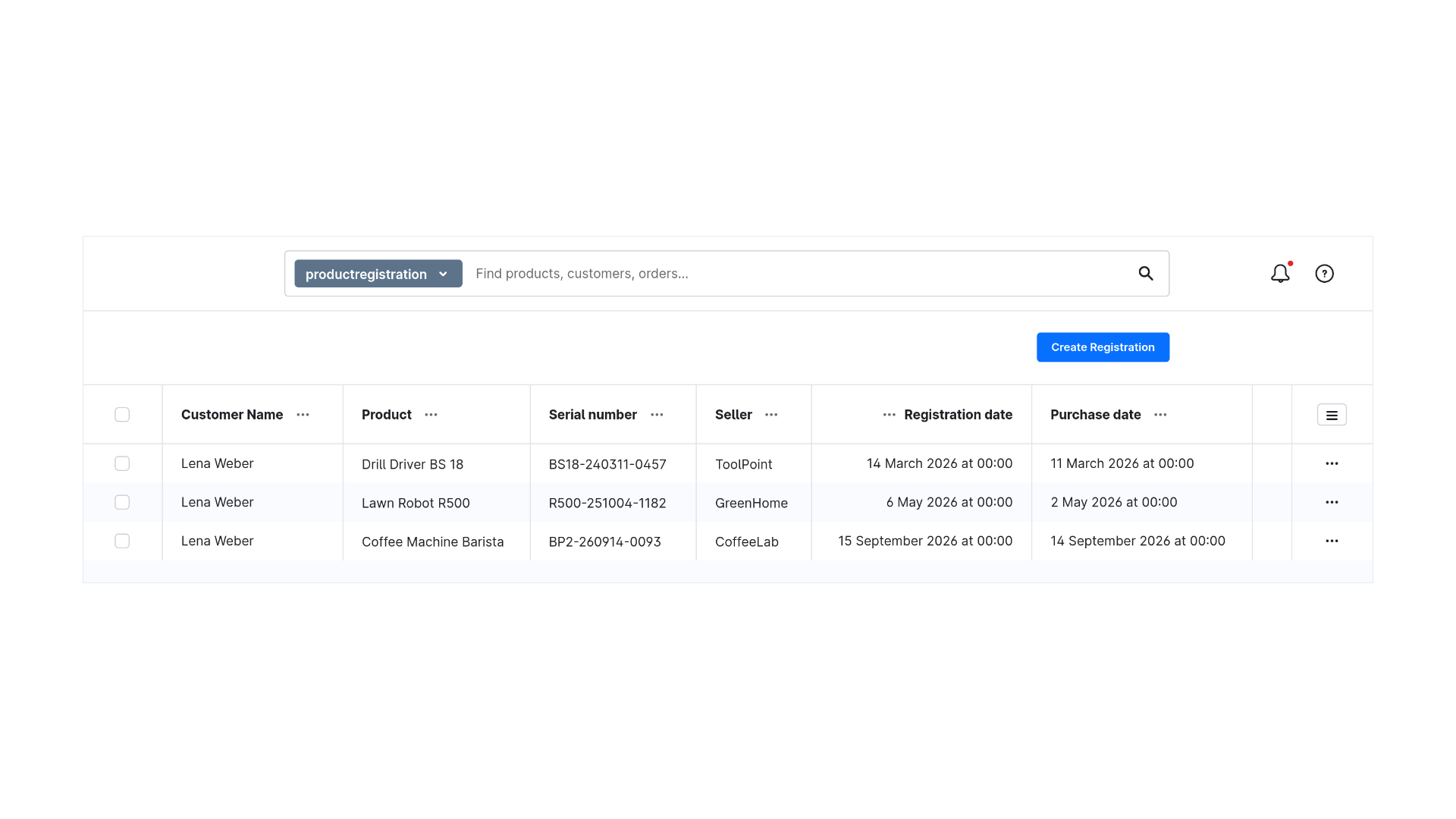Click serial R500-251004-1182
Image resolution: width=1456 pixels, height=819 pixels.
point(607,503)
